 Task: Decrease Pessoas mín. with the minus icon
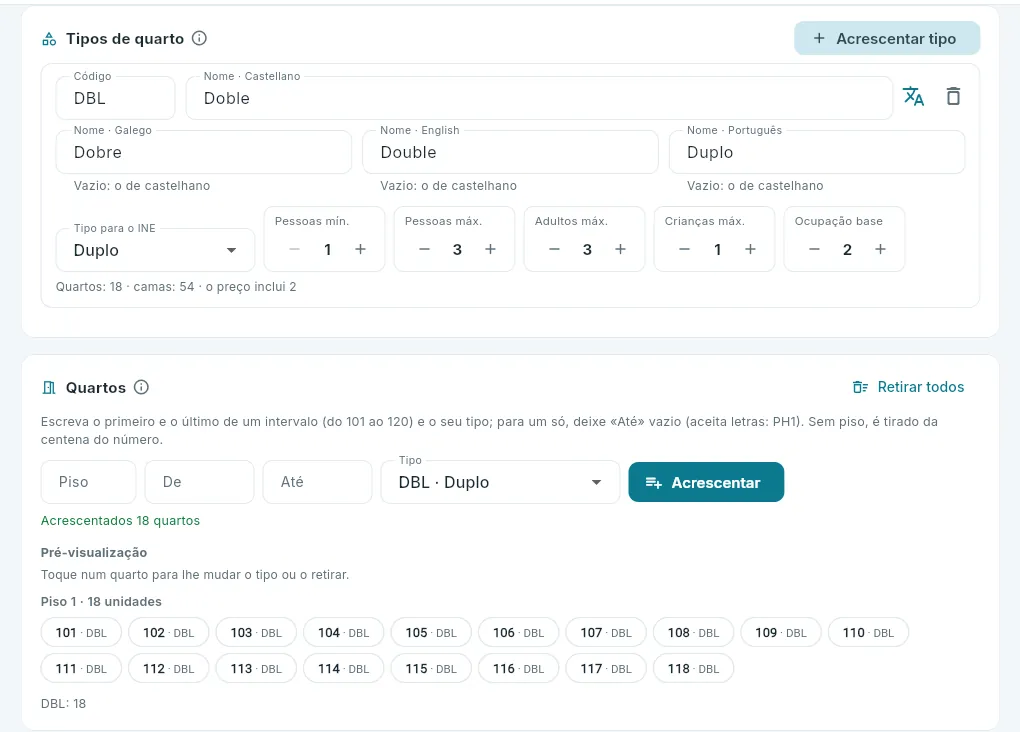295,249
